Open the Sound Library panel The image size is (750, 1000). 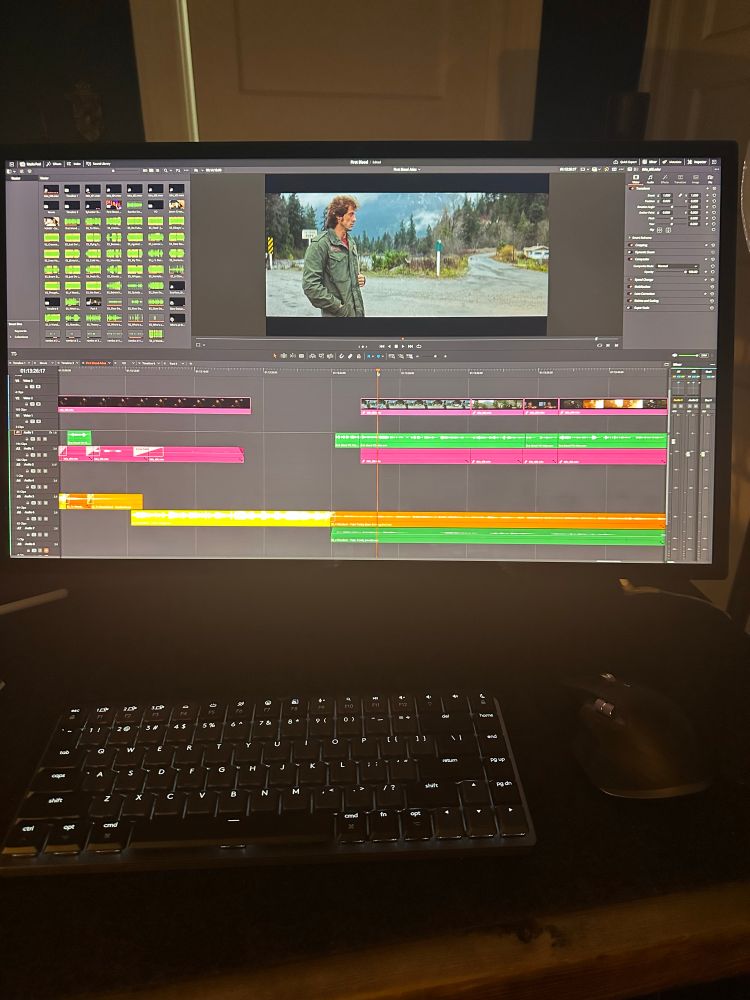[x=98, y=164]
